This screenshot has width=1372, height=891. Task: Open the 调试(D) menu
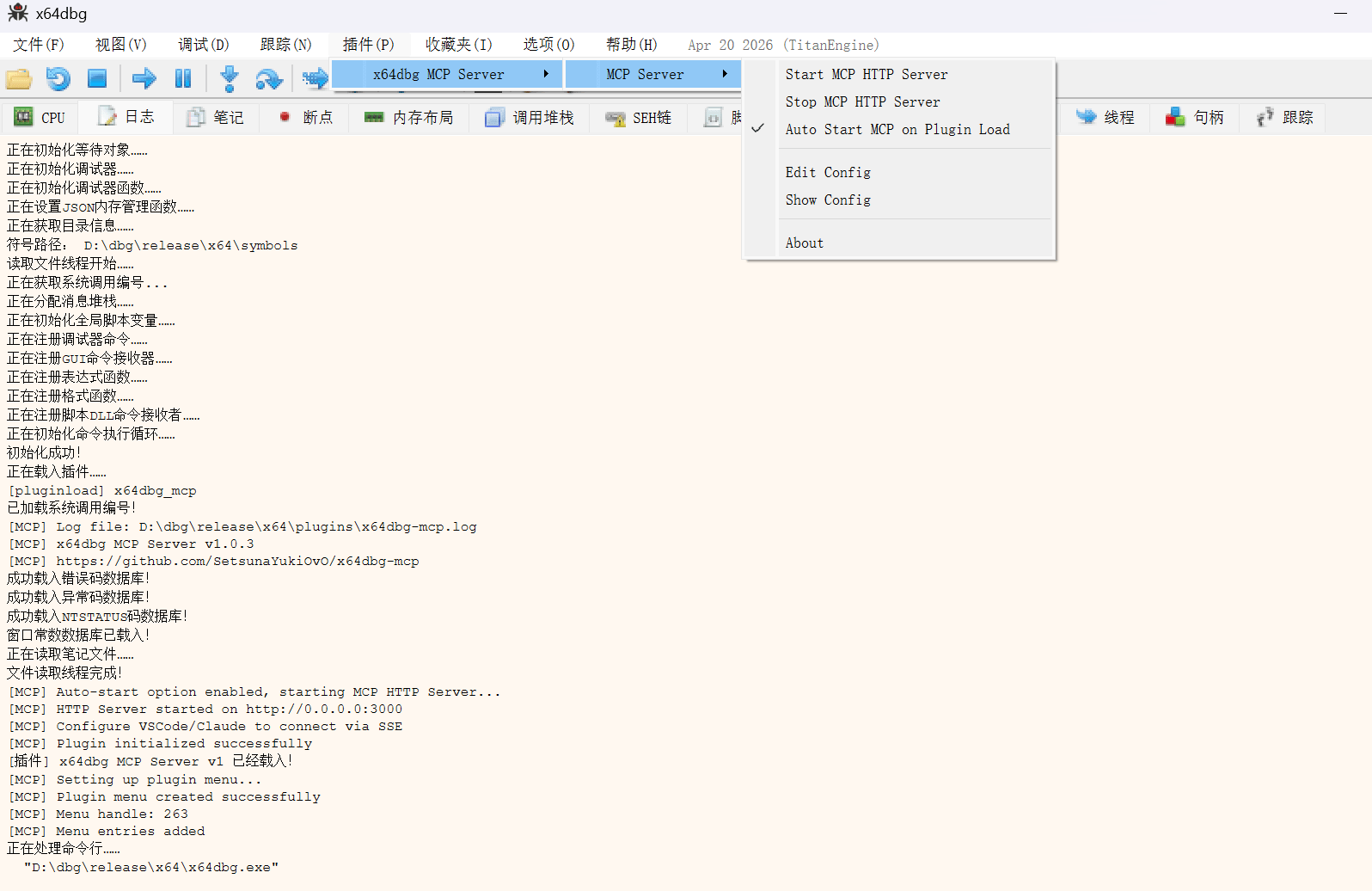[204, 45]
